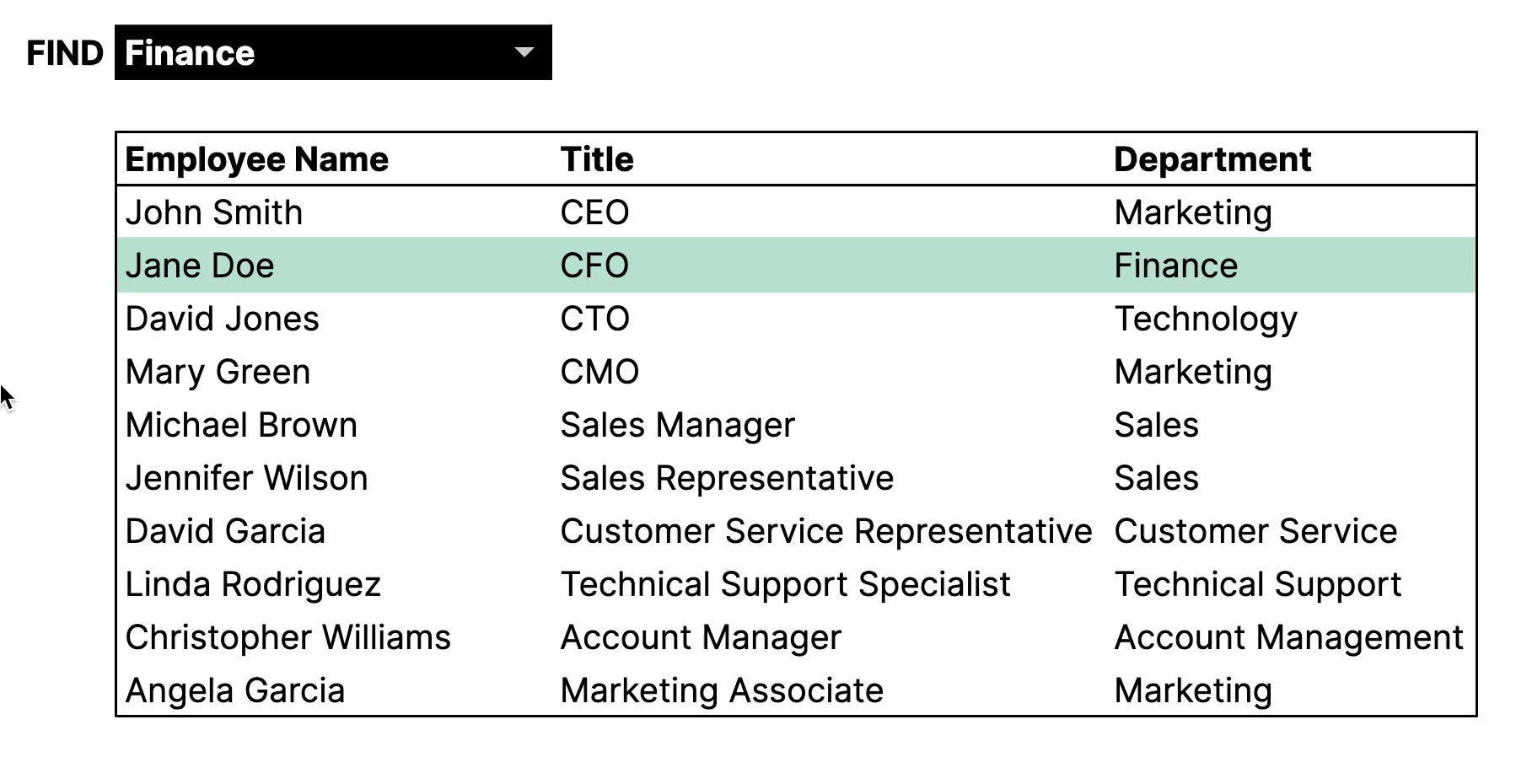
Task: Select the Mary Green name cell
Action: point(218,372)
